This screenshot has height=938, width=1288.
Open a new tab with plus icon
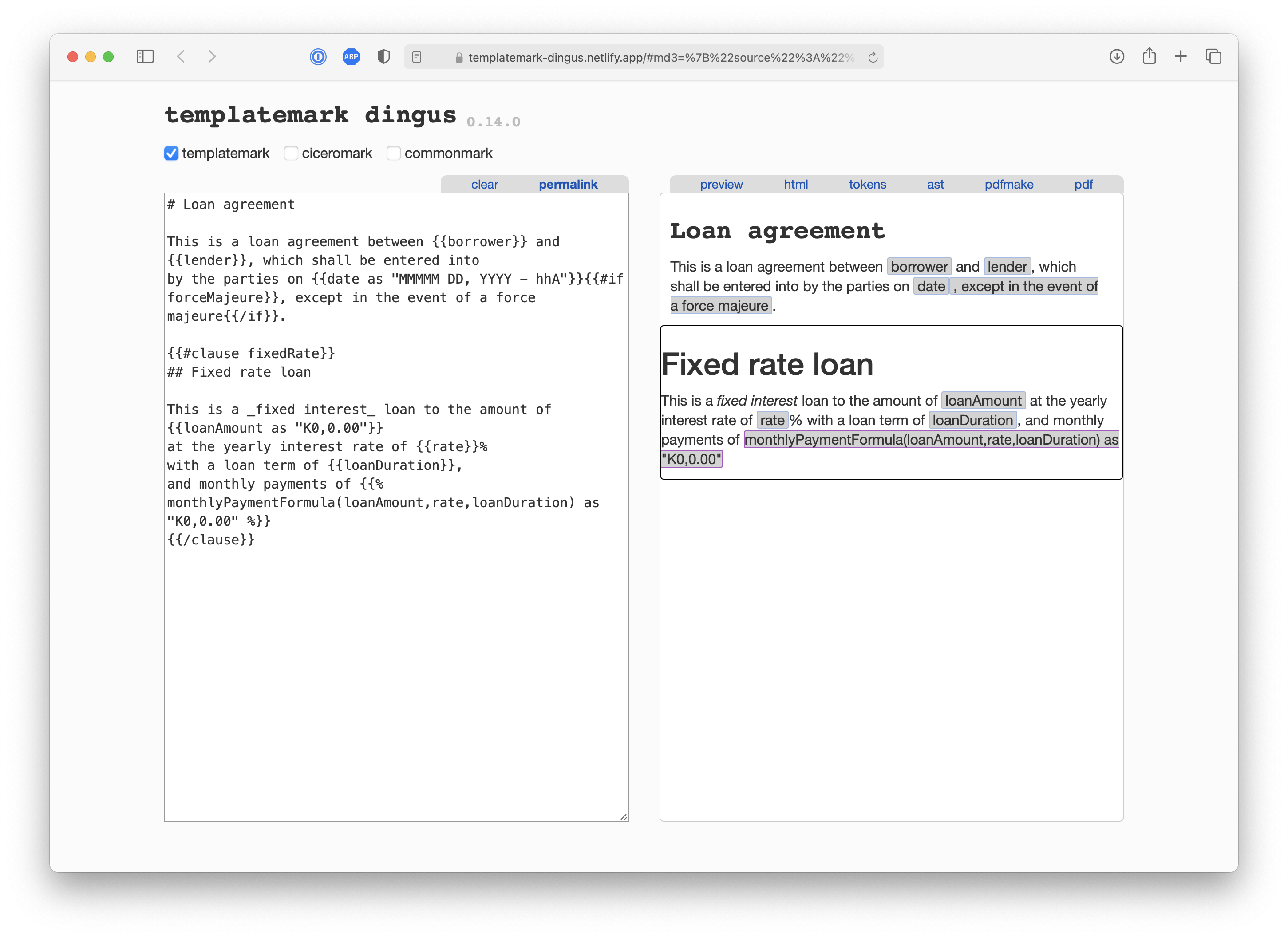click(x=1181, y=56)
